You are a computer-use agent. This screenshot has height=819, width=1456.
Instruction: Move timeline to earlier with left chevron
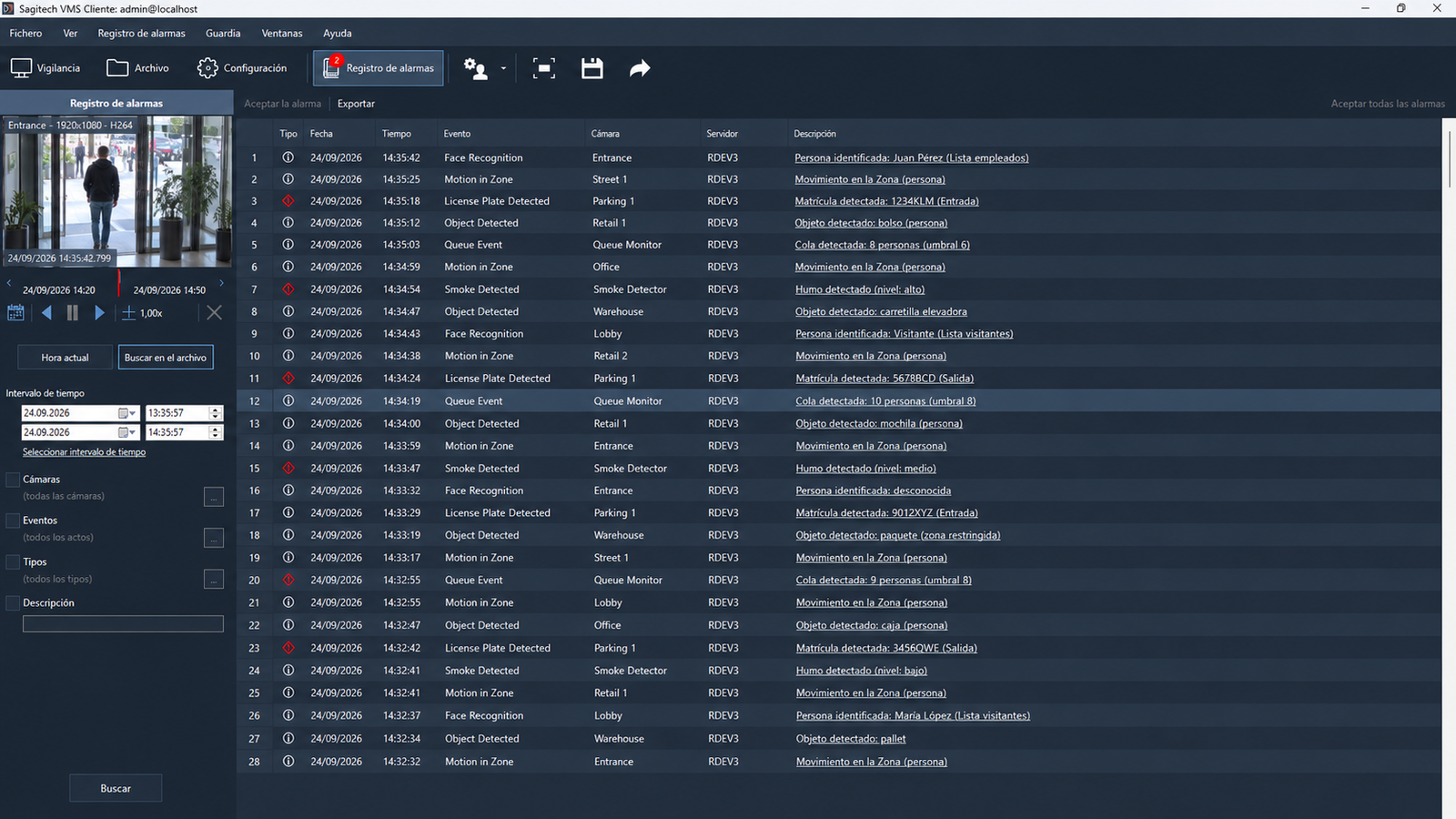tap(9, 283)
